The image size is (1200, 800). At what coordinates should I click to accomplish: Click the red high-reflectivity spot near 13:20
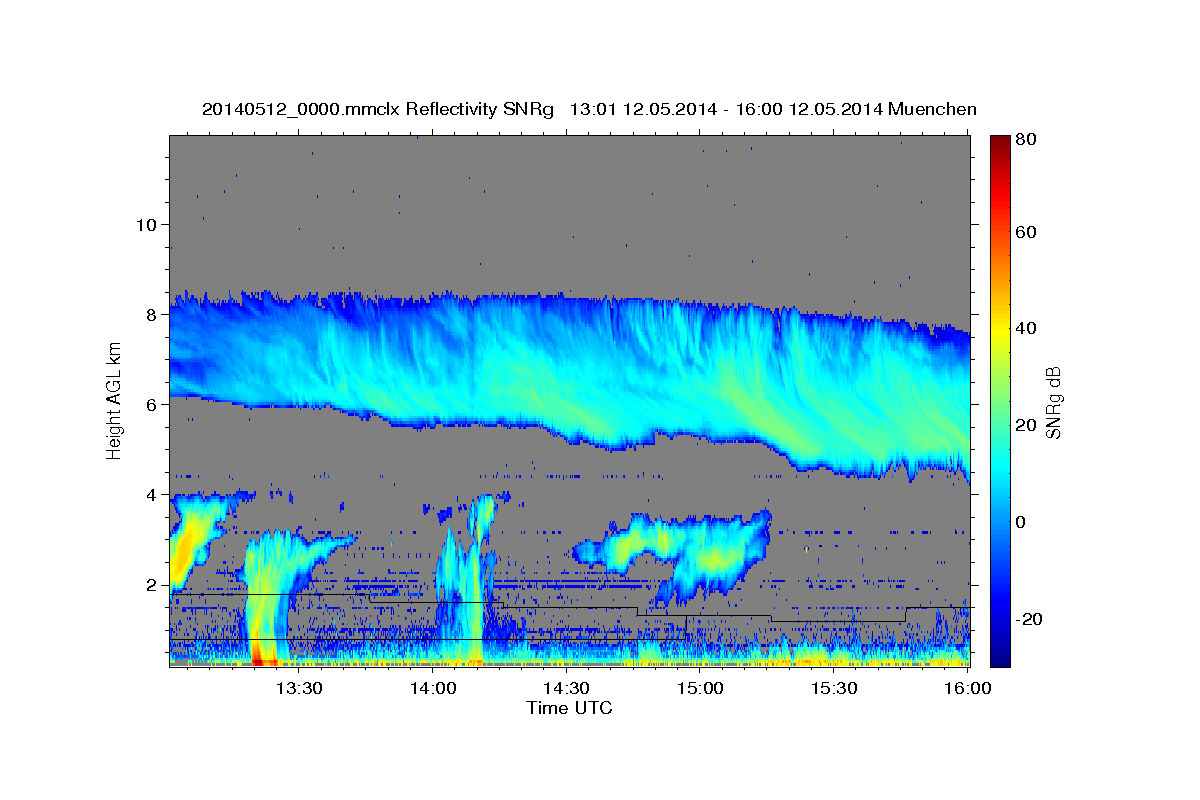tap(262, 656)
